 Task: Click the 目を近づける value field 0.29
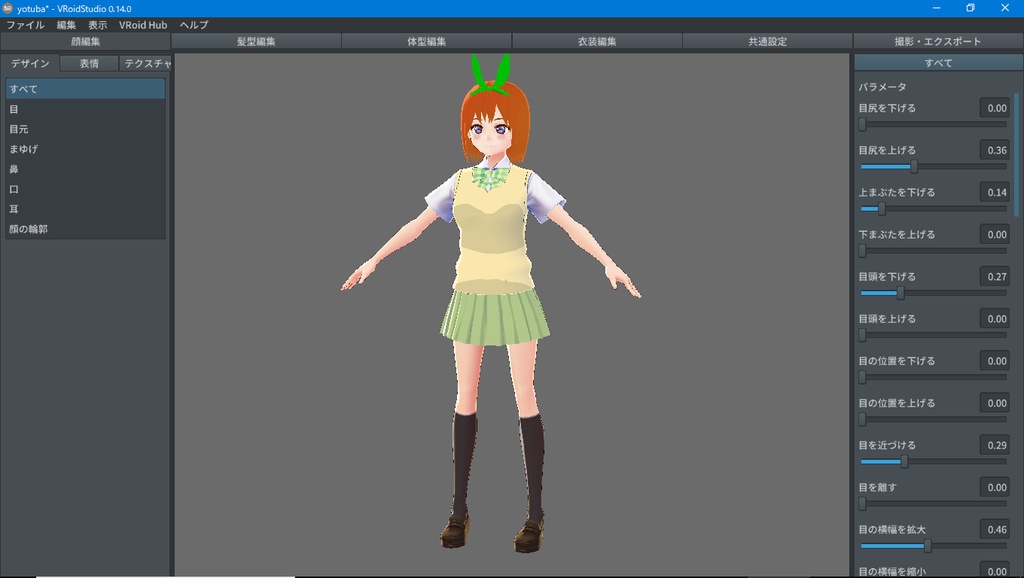click(995, 445)
